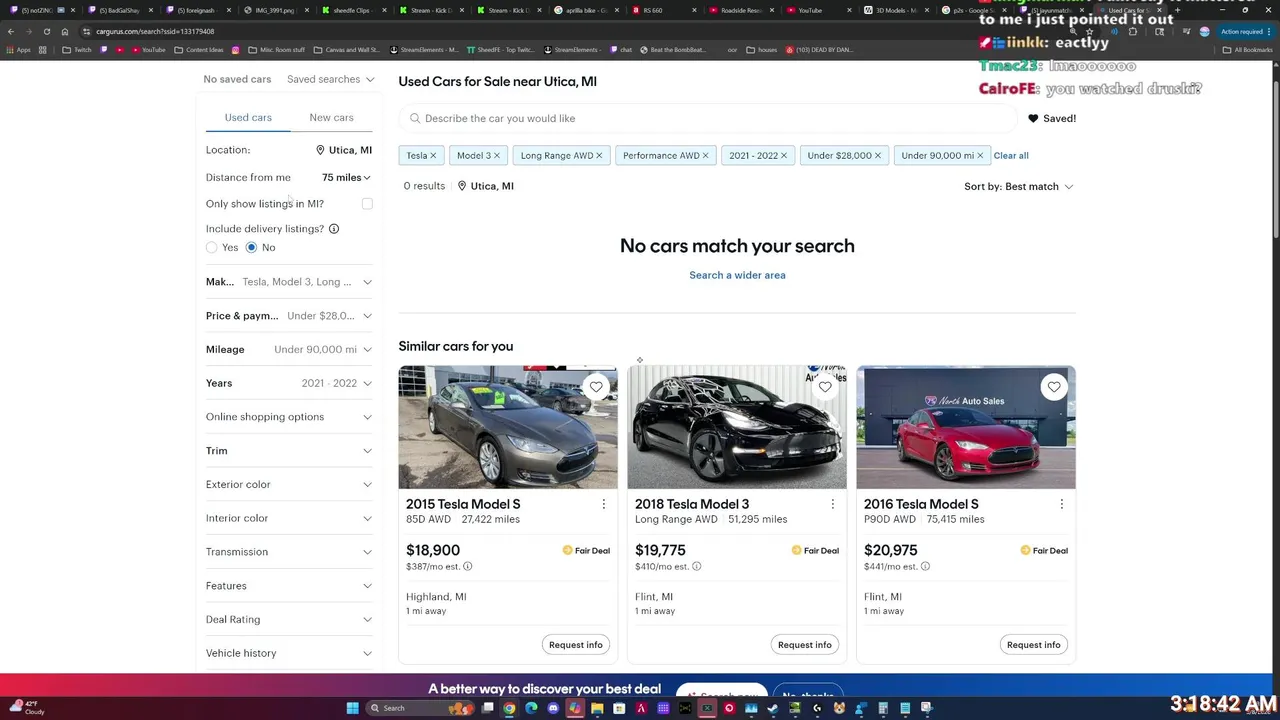Expand the Features filter
Image resolution: width=1280 pixels, height=720 pixels.
click(x=289, y=586)
